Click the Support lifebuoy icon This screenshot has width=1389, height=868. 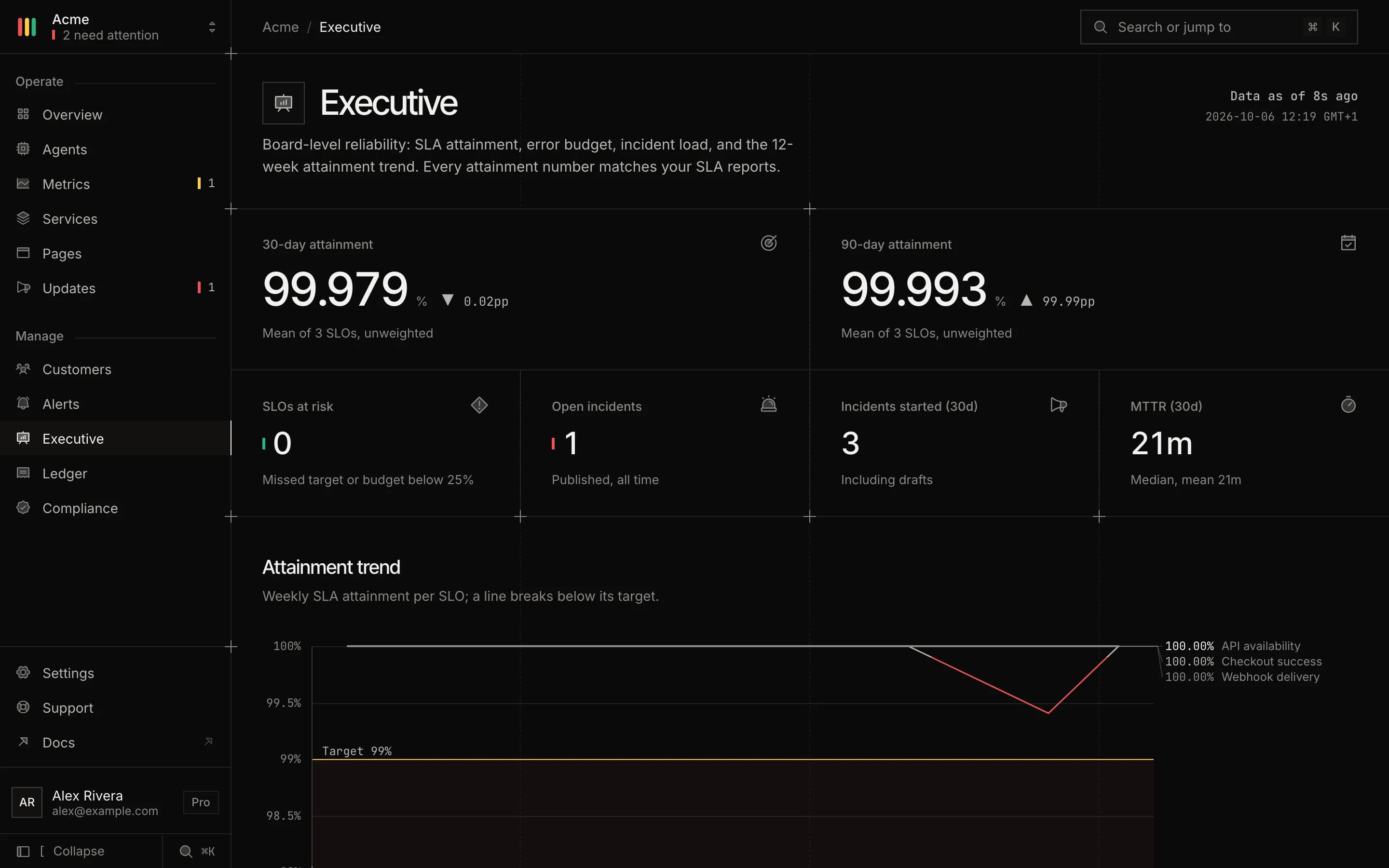point(23,707)
